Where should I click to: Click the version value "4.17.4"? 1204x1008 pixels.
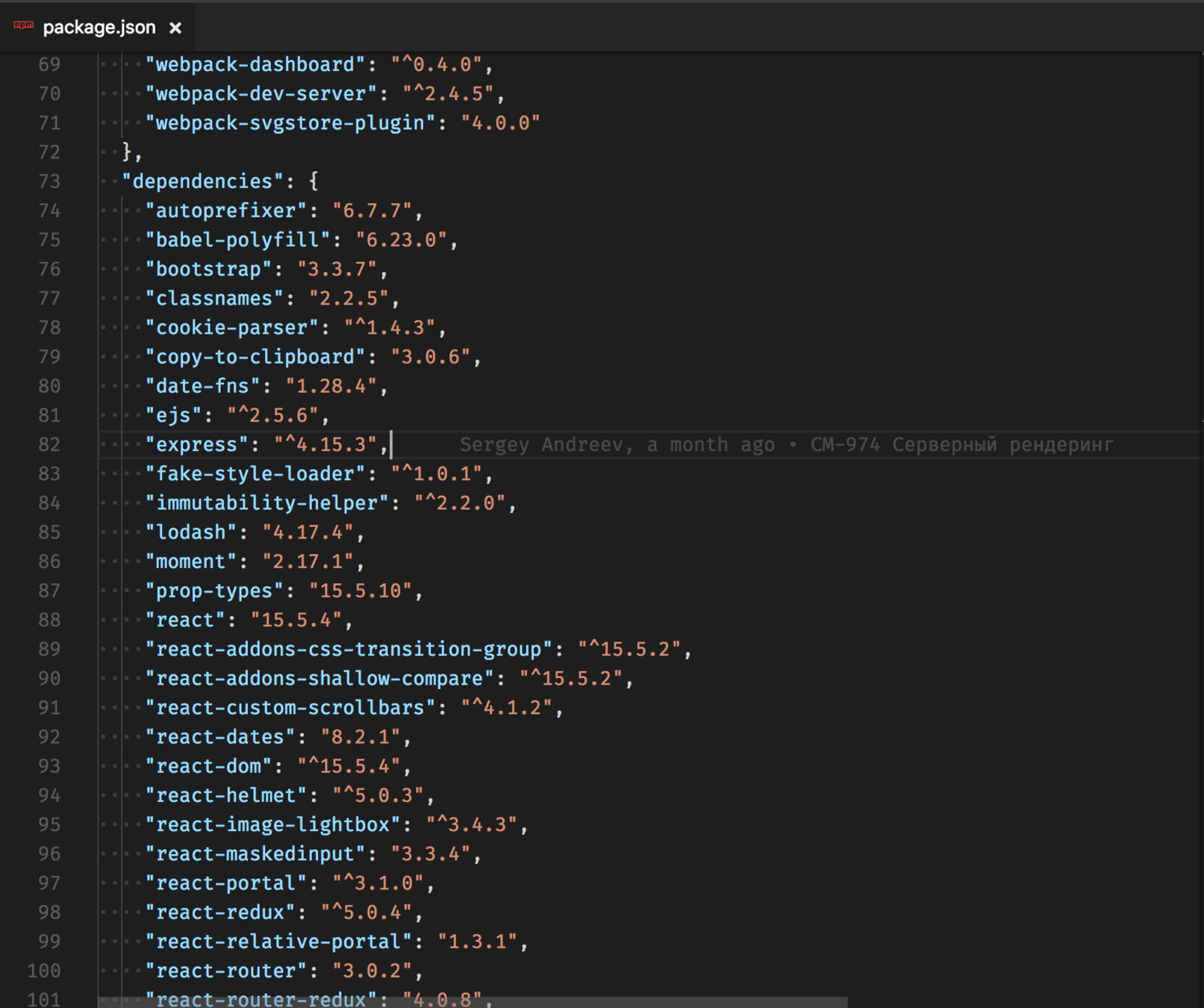coord(308,532)
